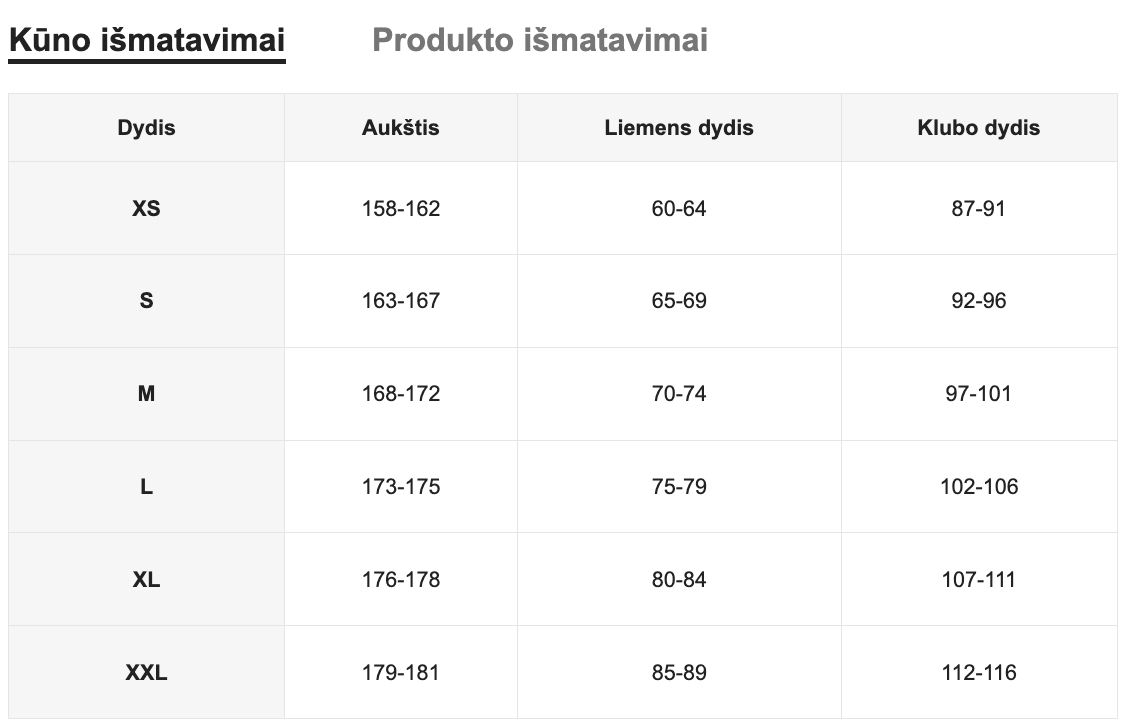Select the Klubo dydis column header
The image size is (1126, 720).
coord(978,128)
